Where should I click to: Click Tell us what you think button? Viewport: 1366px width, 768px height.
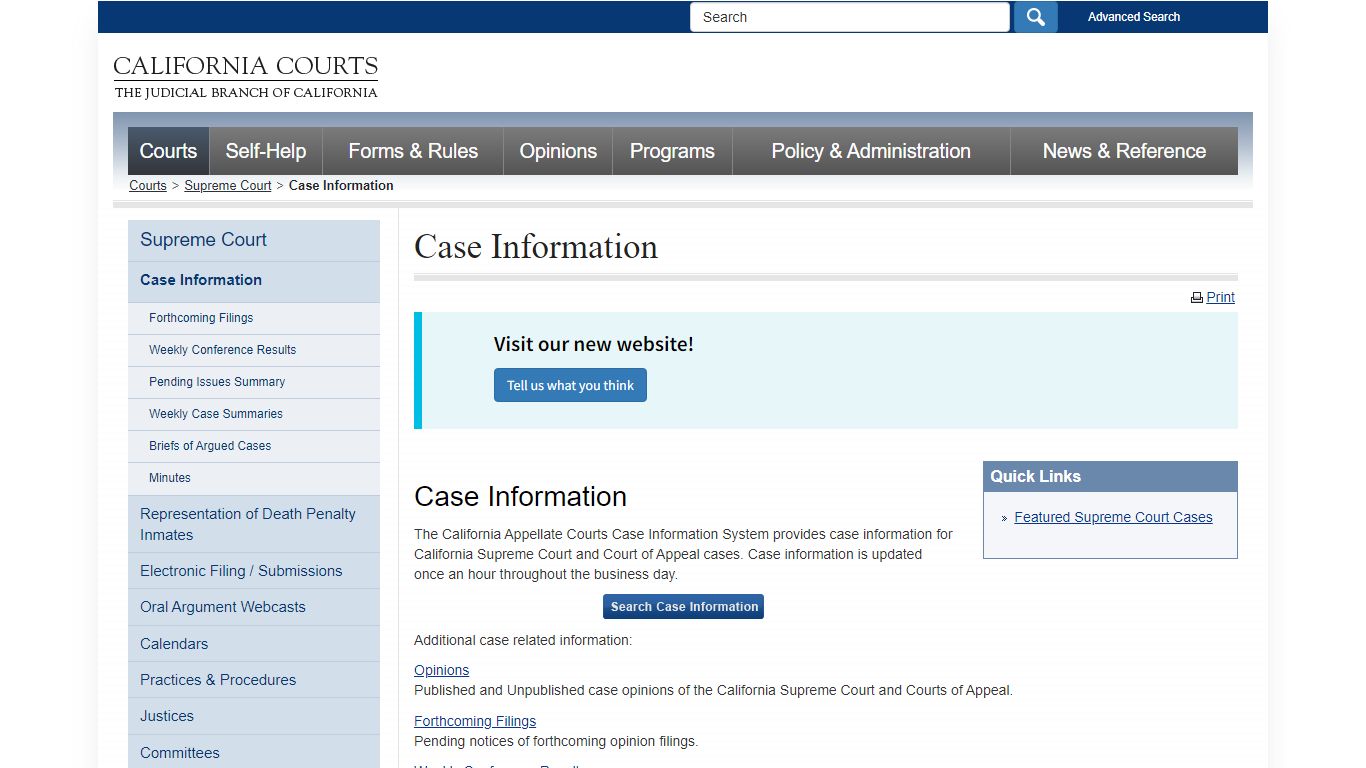tap(570, 385)
